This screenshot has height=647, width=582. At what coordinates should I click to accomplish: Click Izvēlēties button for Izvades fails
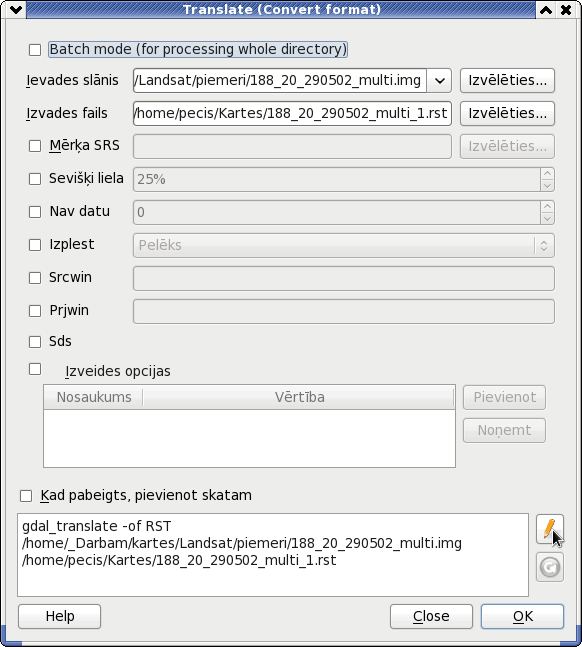[507, 113]
